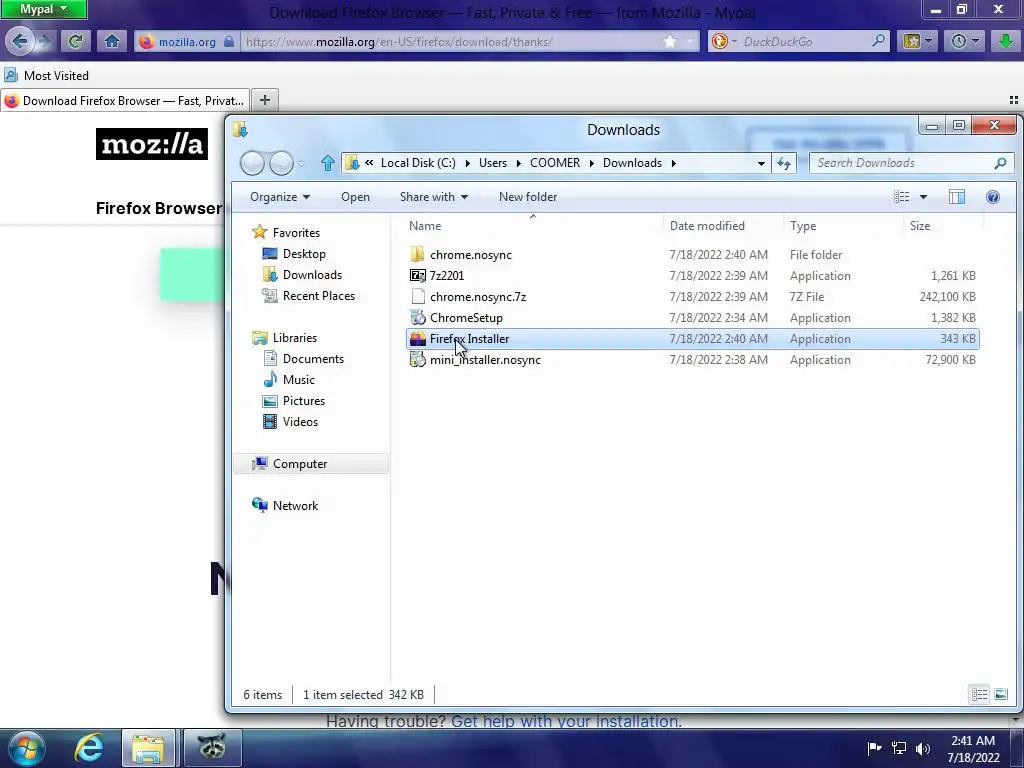Select the ChromeSetup file icon

coord(417,317)
